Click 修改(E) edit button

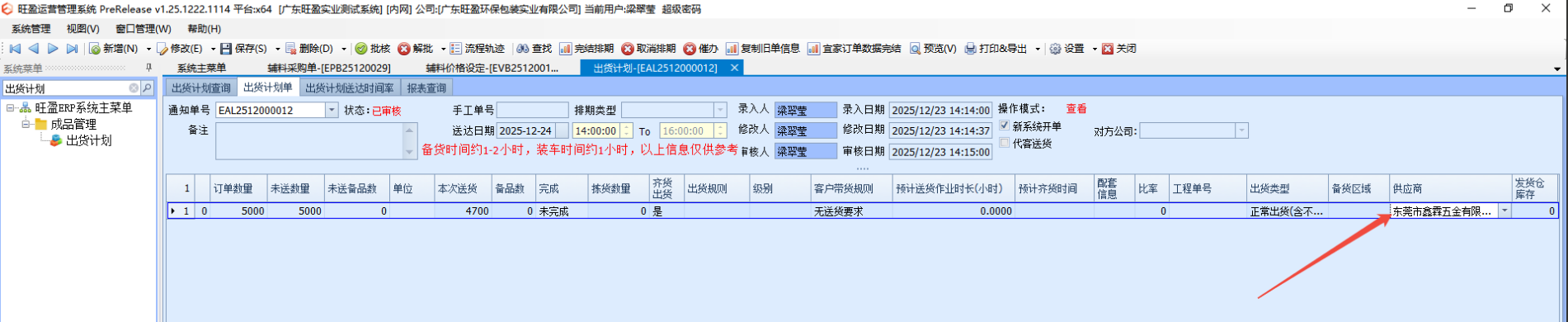click(180, 49)
